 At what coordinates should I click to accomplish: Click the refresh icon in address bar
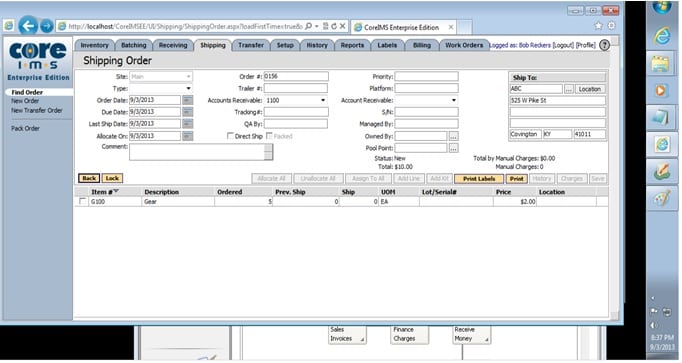[x=334, y=27]
